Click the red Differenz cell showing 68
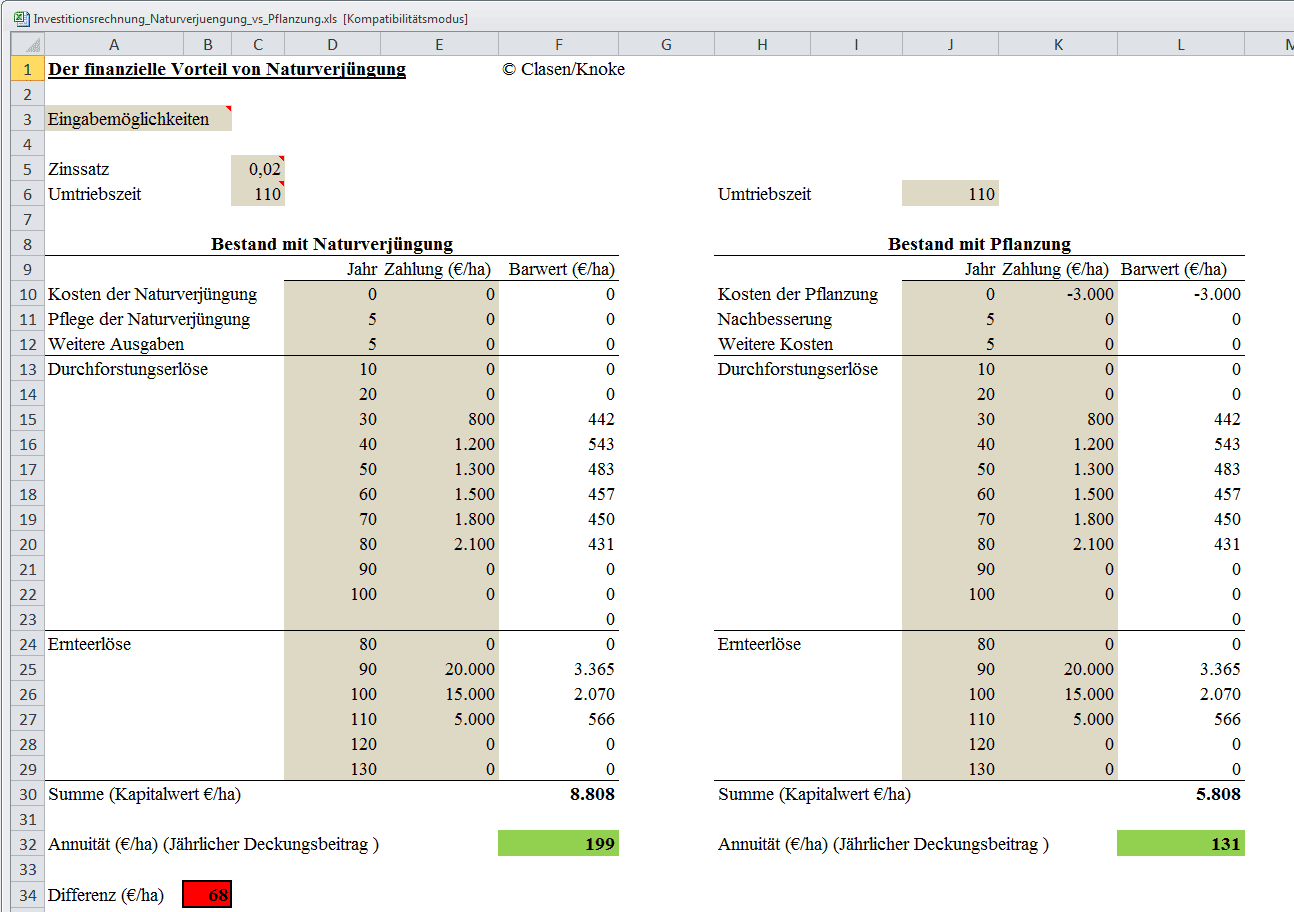The width and height of the screenshot is (1294, 912). (x=207, y=895)
